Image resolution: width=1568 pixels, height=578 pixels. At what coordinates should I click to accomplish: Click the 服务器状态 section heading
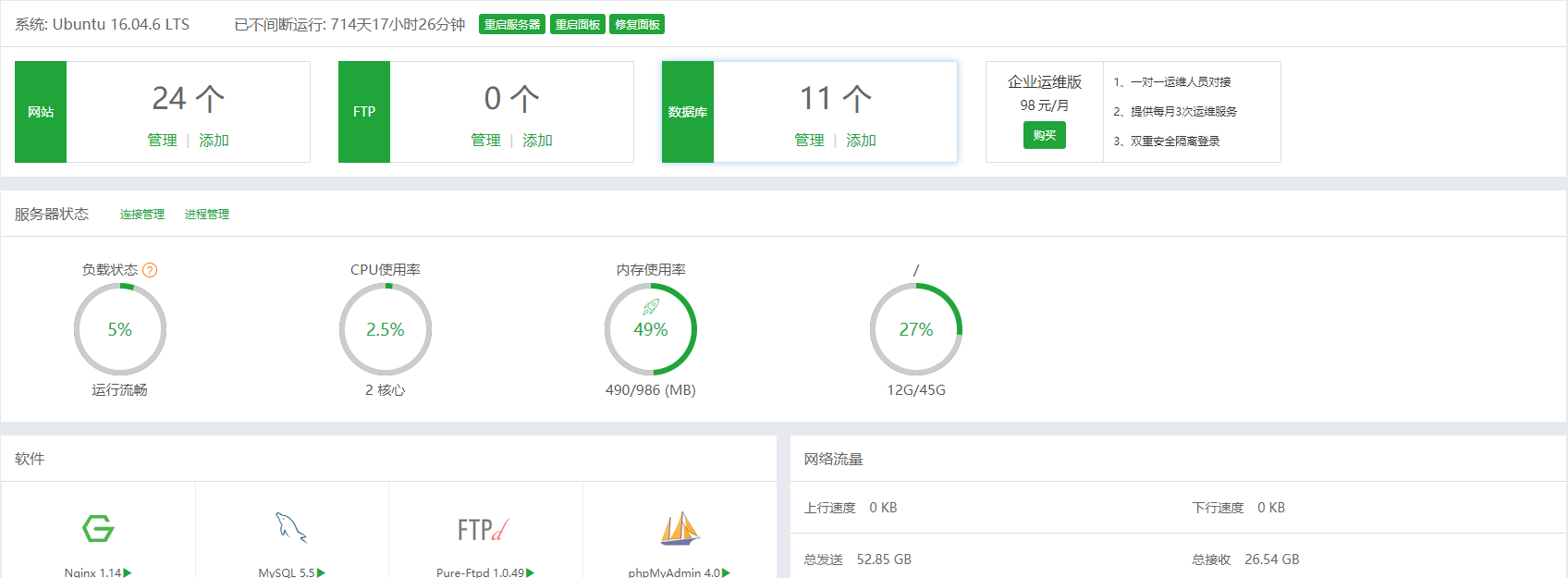pos(52,214)
